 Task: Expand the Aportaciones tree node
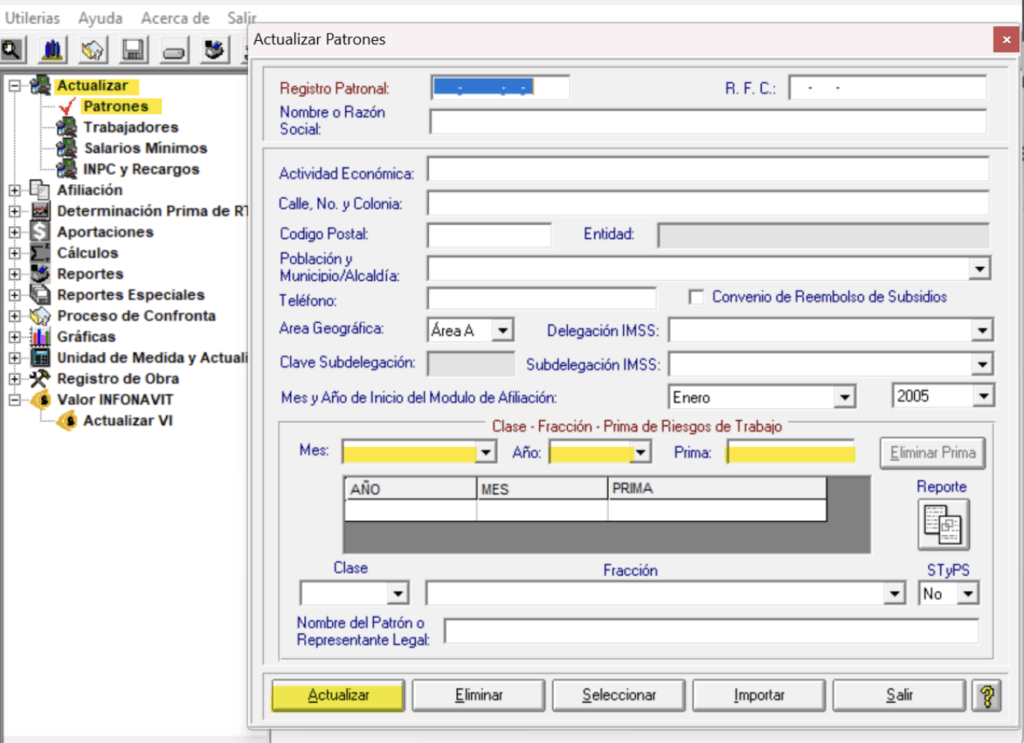point(14,232)
